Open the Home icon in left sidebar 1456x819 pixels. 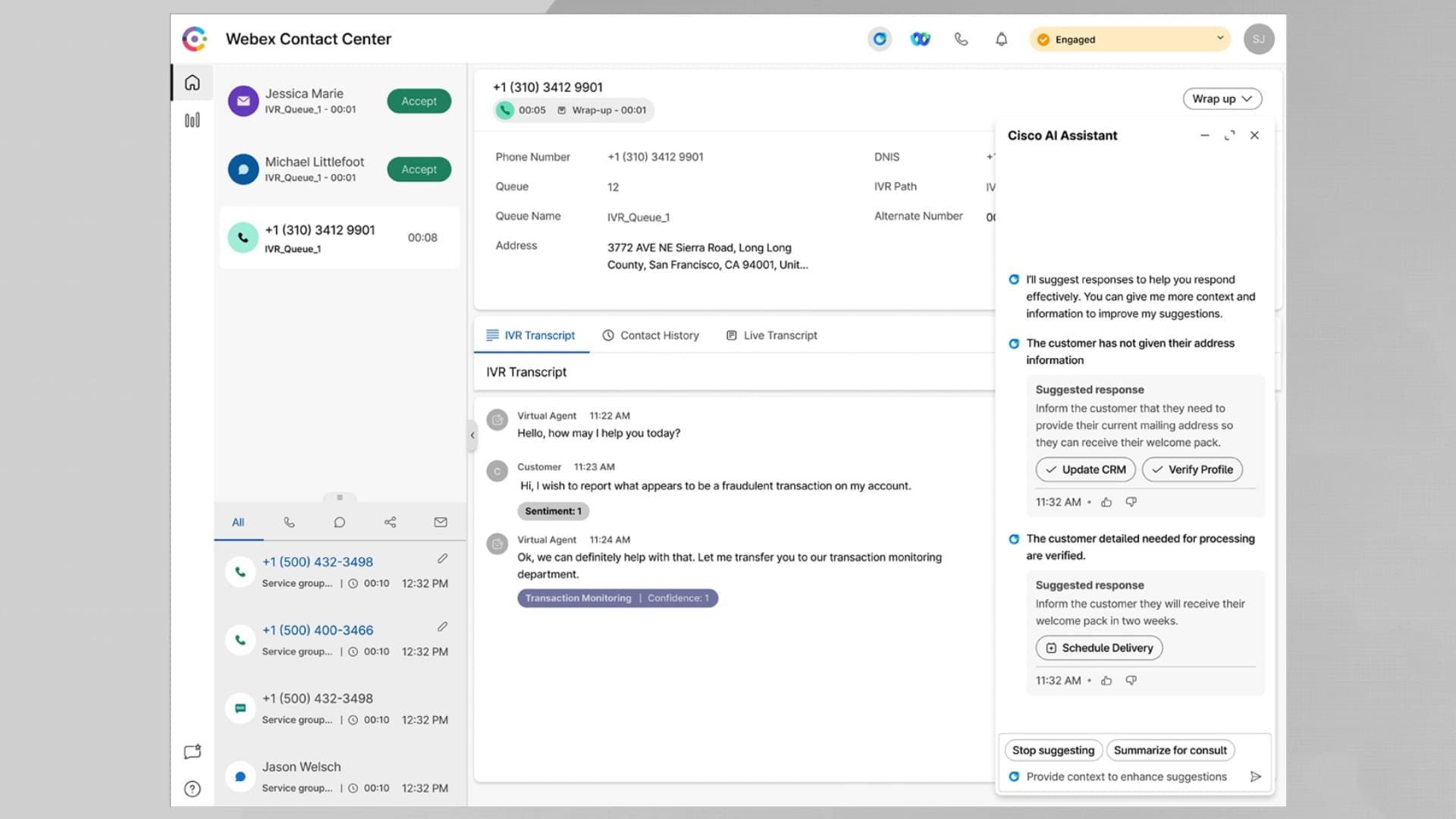pyautogui.click(x=192, y=83)
